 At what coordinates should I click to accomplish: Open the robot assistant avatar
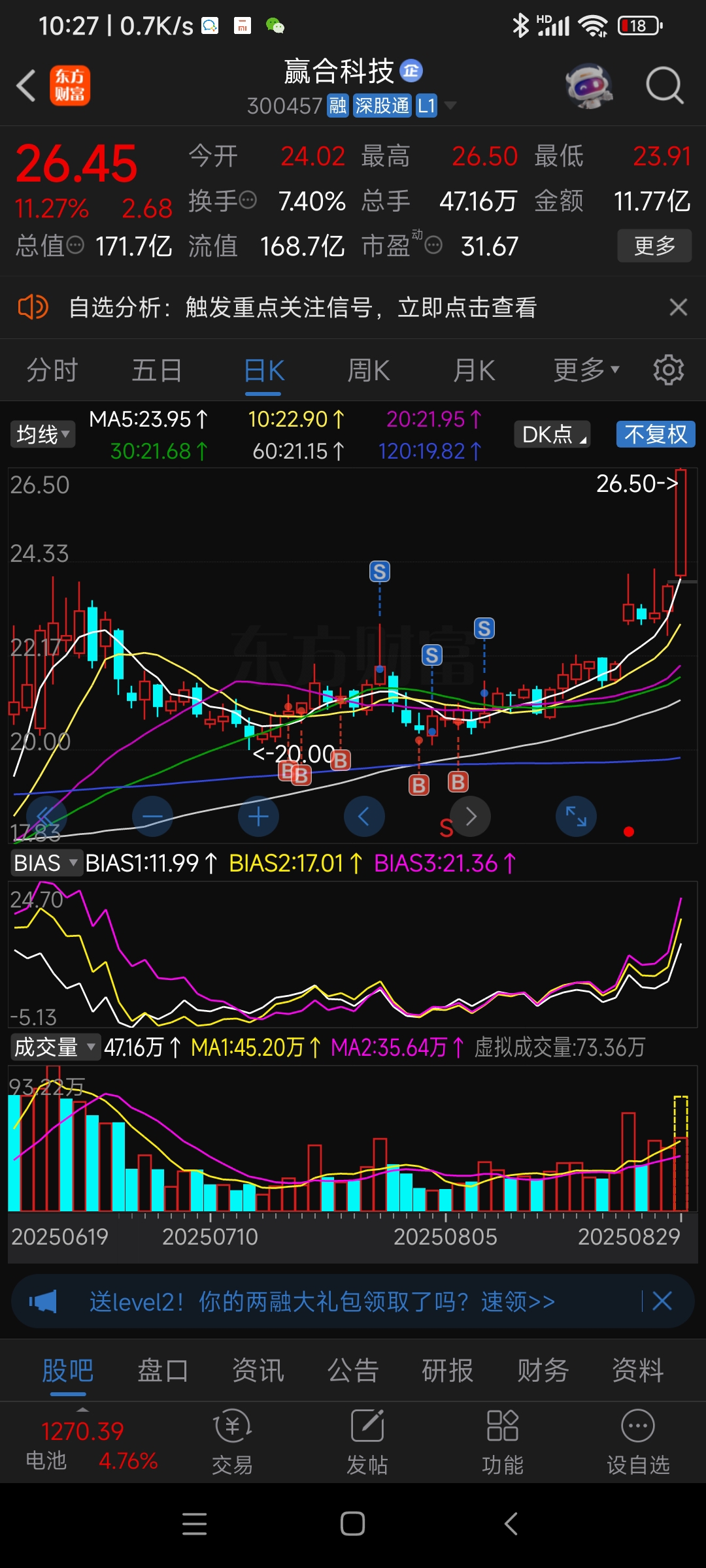click(x=589, y=86)
